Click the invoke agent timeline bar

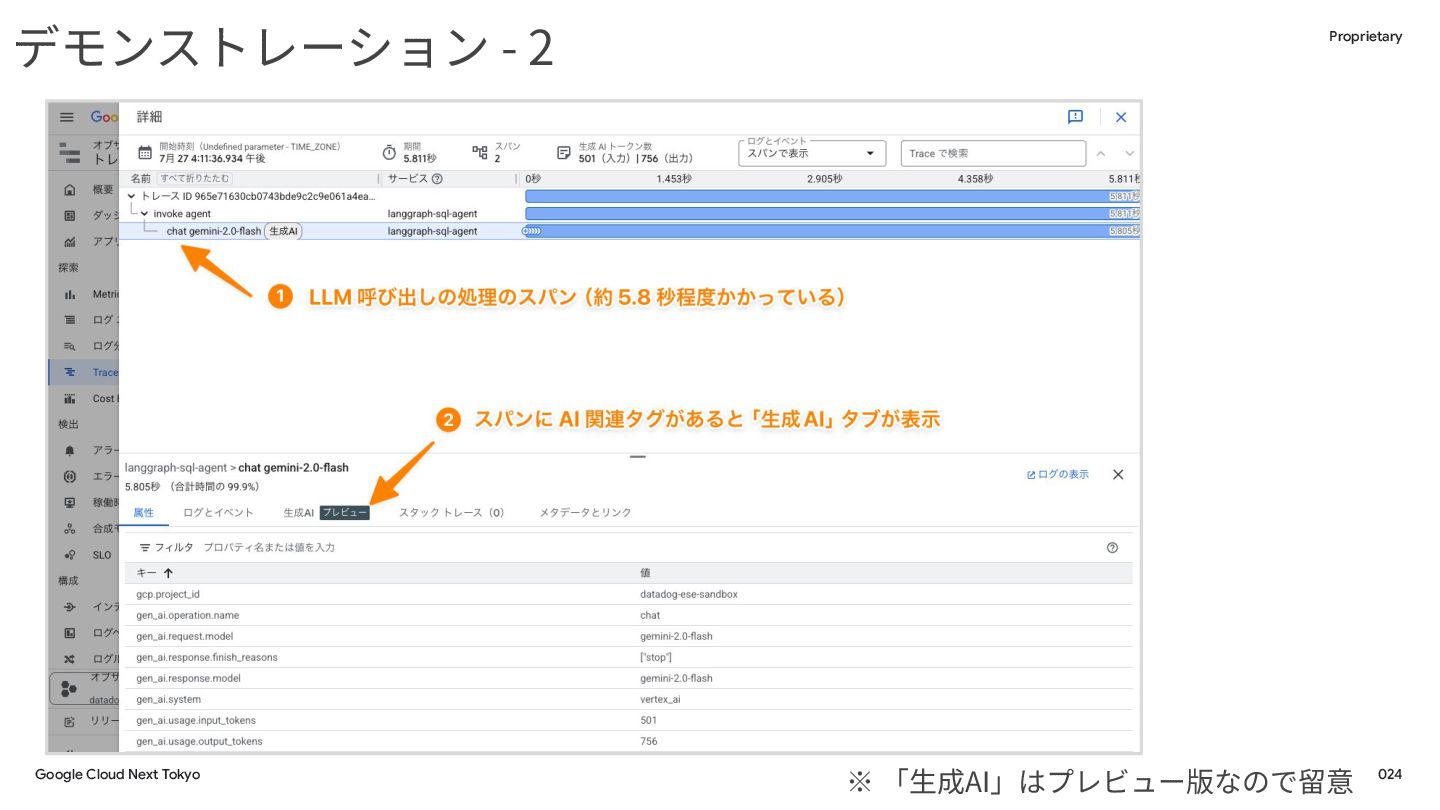click(832, 214)
